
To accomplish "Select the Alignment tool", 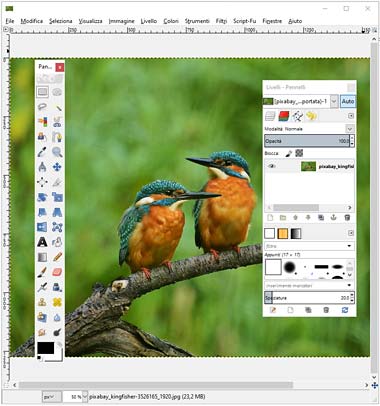I will point(42,182).
